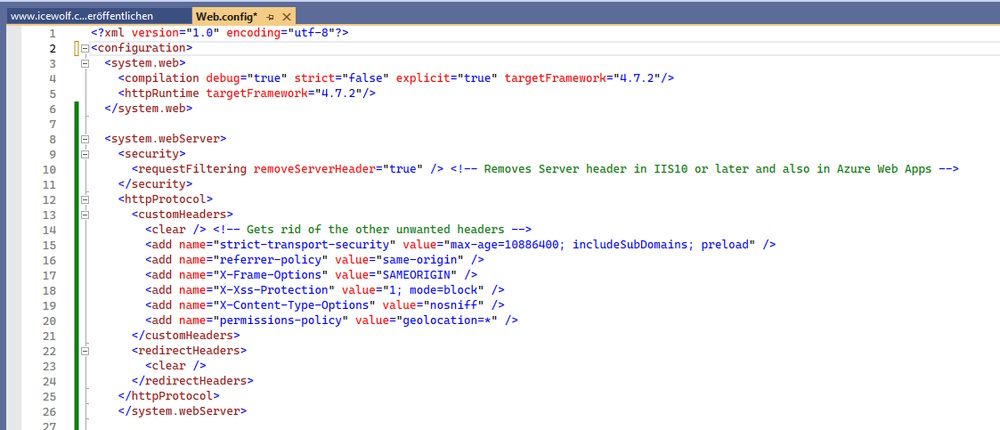1000x430 pixels.
Task: Click the '1; mode=block' value
Action: [436, 290]
